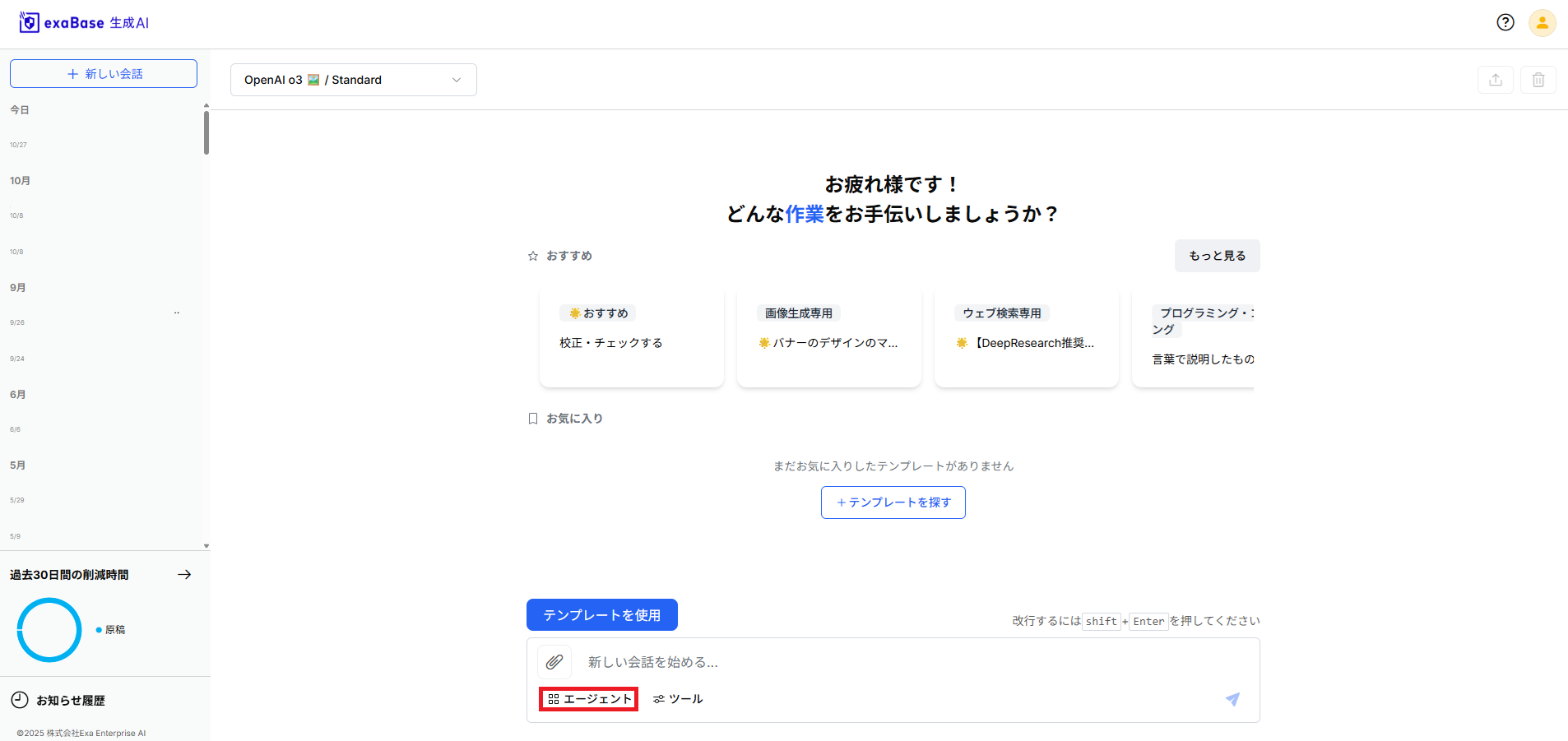Click the exaBase 生成AI logo
Viewport: 1568px width, 741px height.
(84, 22)
